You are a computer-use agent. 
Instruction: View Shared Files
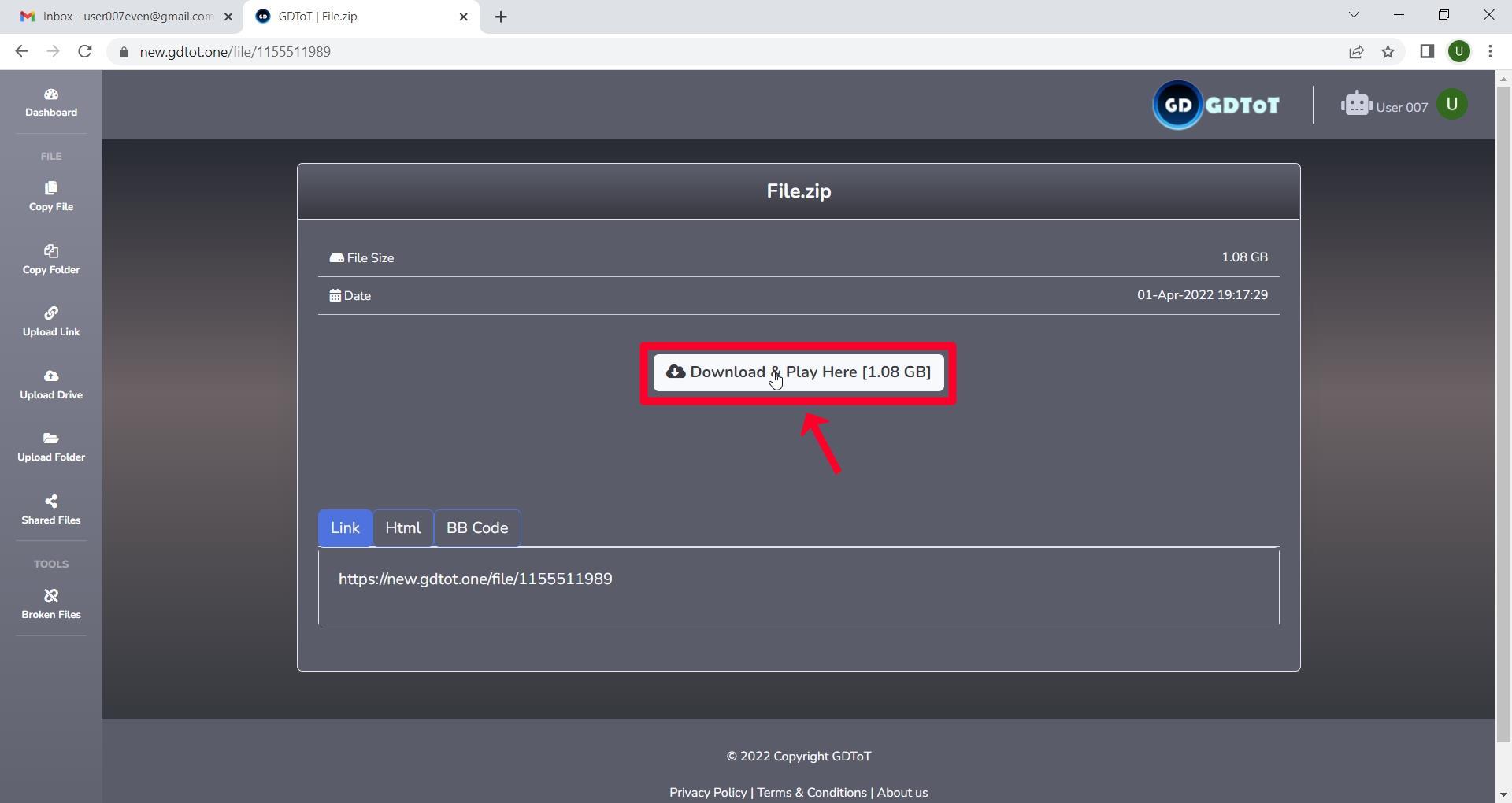(x=50, y=510)
